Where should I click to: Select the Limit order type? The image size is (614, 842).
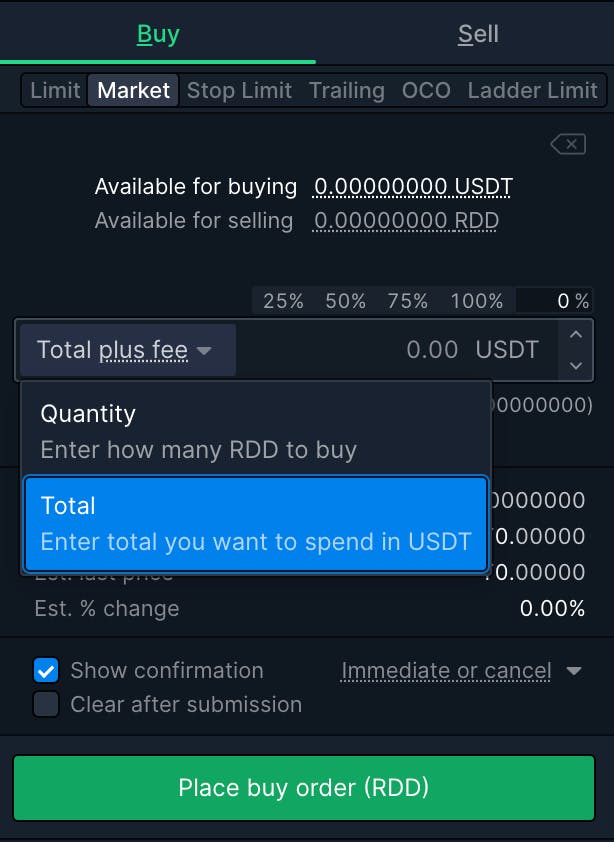tap(55, 90)
